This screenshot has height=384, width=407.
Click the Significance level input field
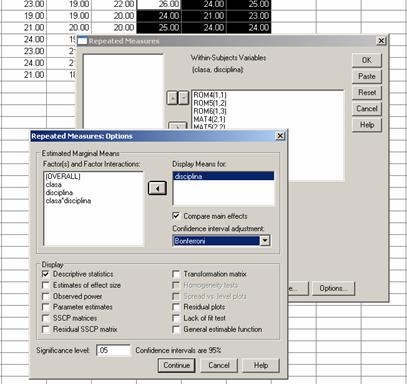click(113, 350)
